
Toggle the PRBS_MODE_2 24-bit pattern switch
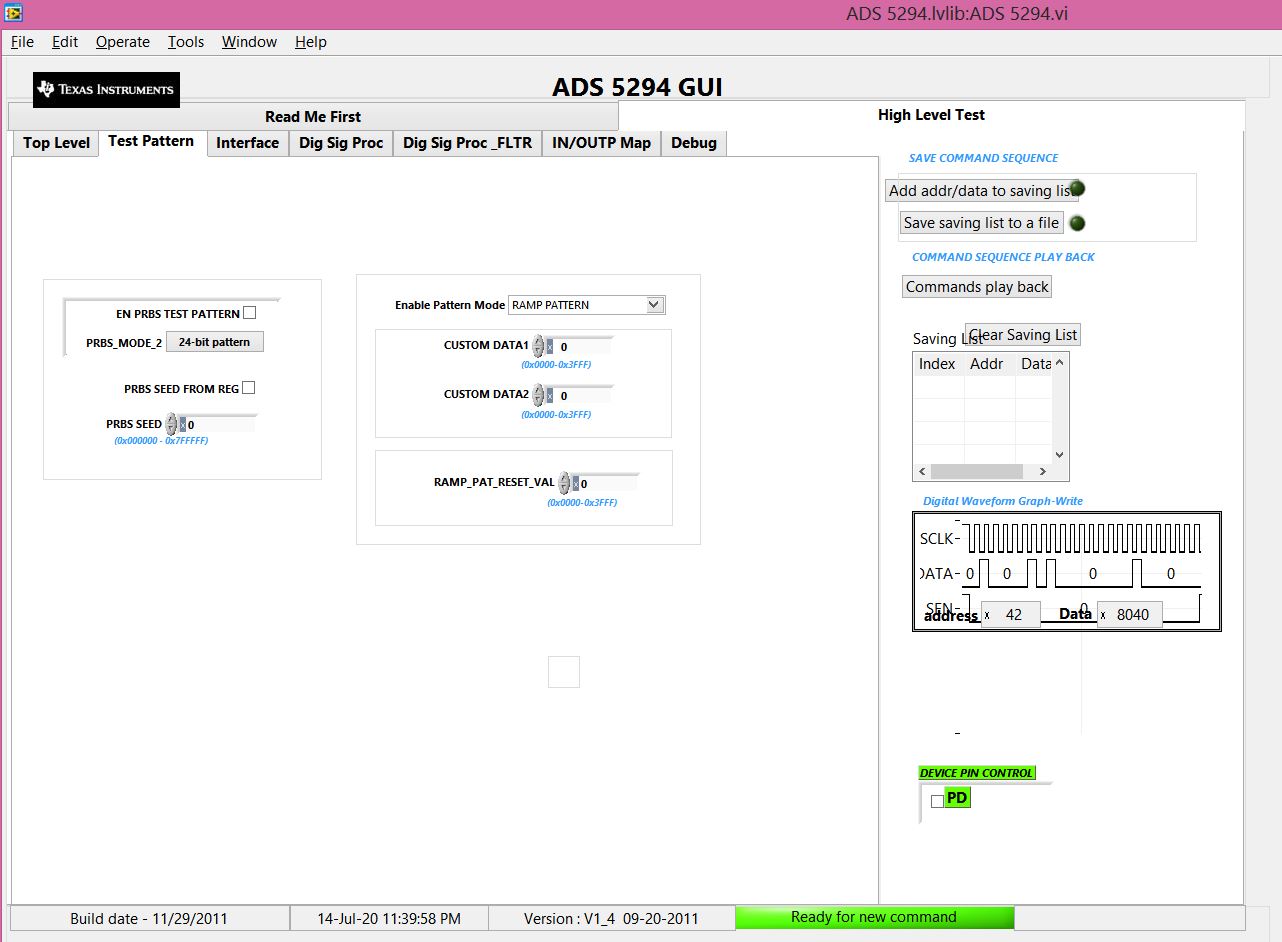point(215,342)
